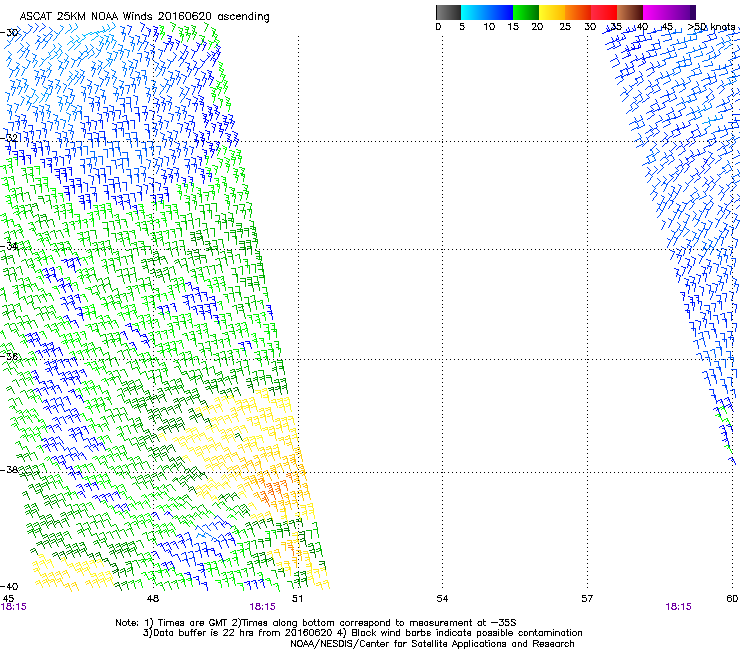Screen dimensions: 740x650
Task: Click the magenta 40-45 knots legend swatch
Action: (x=656, y=12)
